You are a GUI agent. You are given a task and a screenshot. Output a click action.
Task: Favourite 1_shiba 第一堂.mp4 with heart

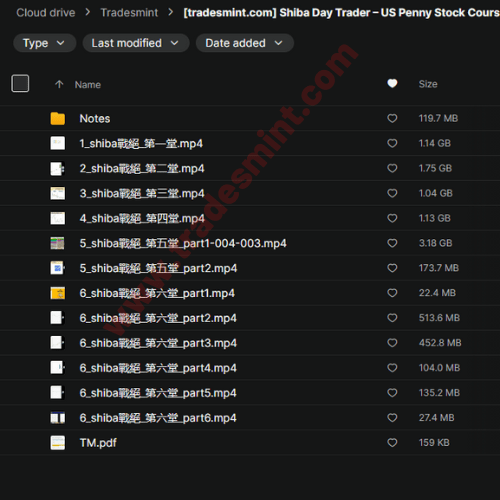(392, 143)
